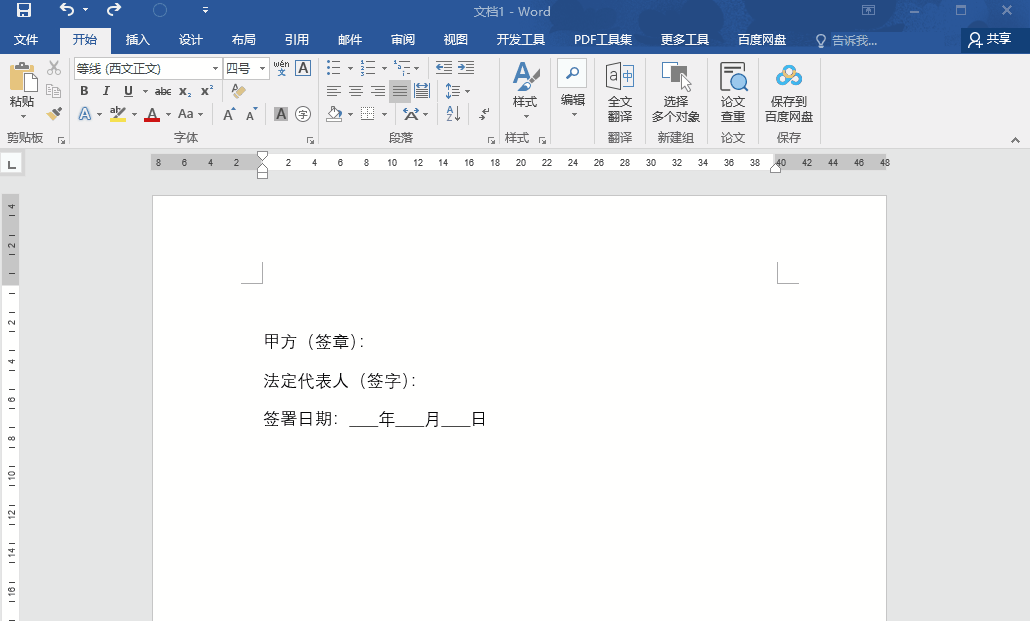The width and height of the screenshot is (1030, 621).
Task: Toggle character shading
Action: pyautogui.click(x=280, y=114)
